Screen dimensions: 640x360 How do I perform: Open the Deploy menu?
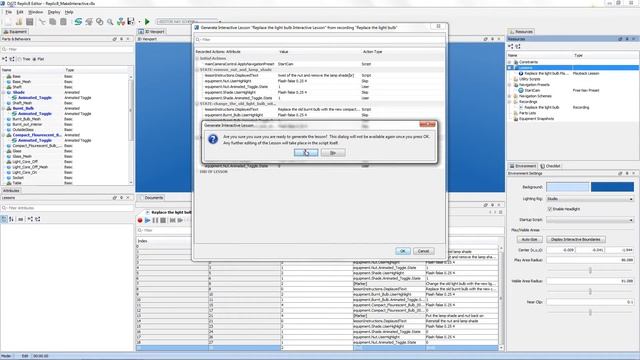pos(54,12)
